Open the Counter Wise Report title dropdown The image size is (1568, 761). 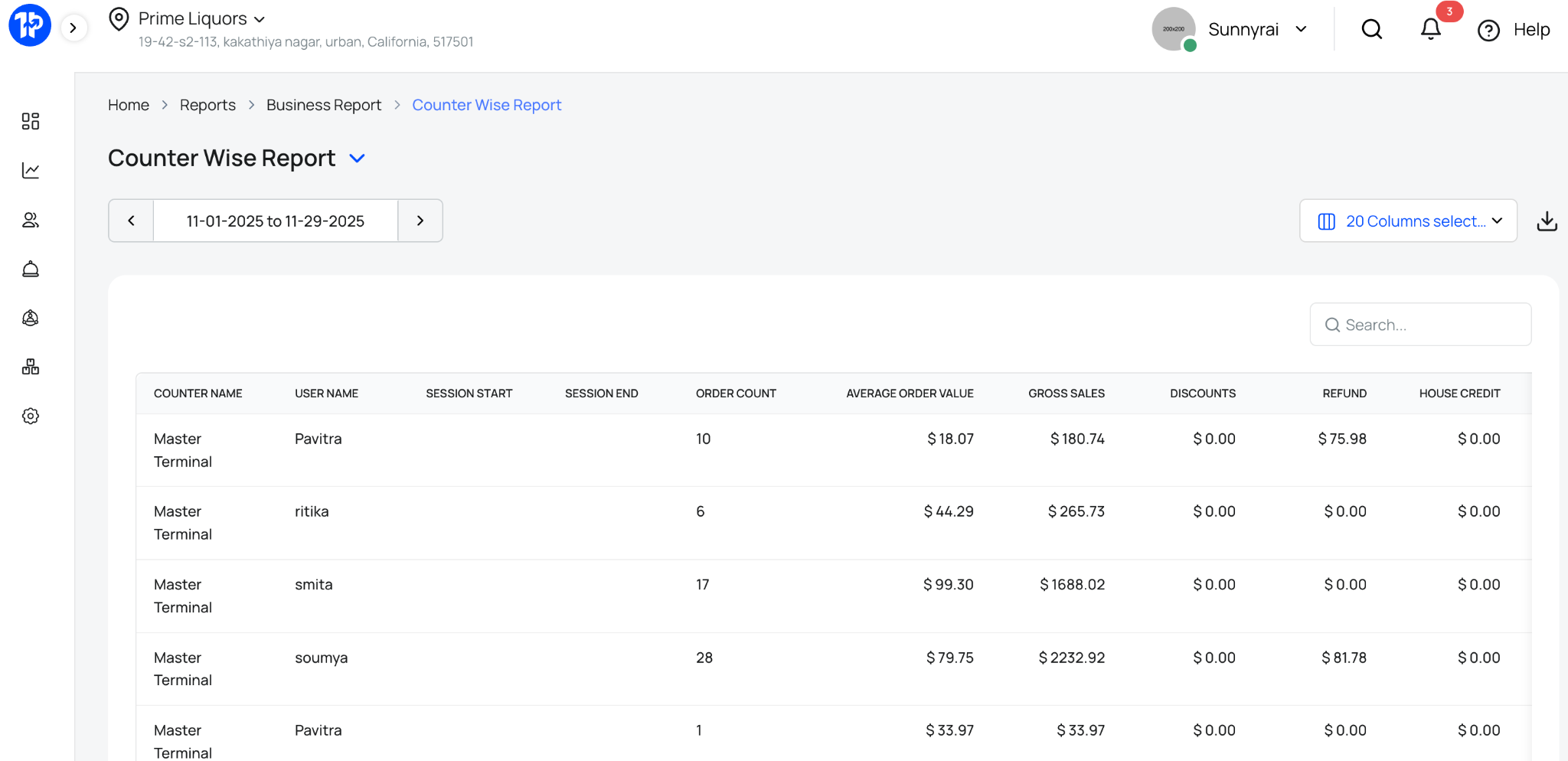(357, 158)
